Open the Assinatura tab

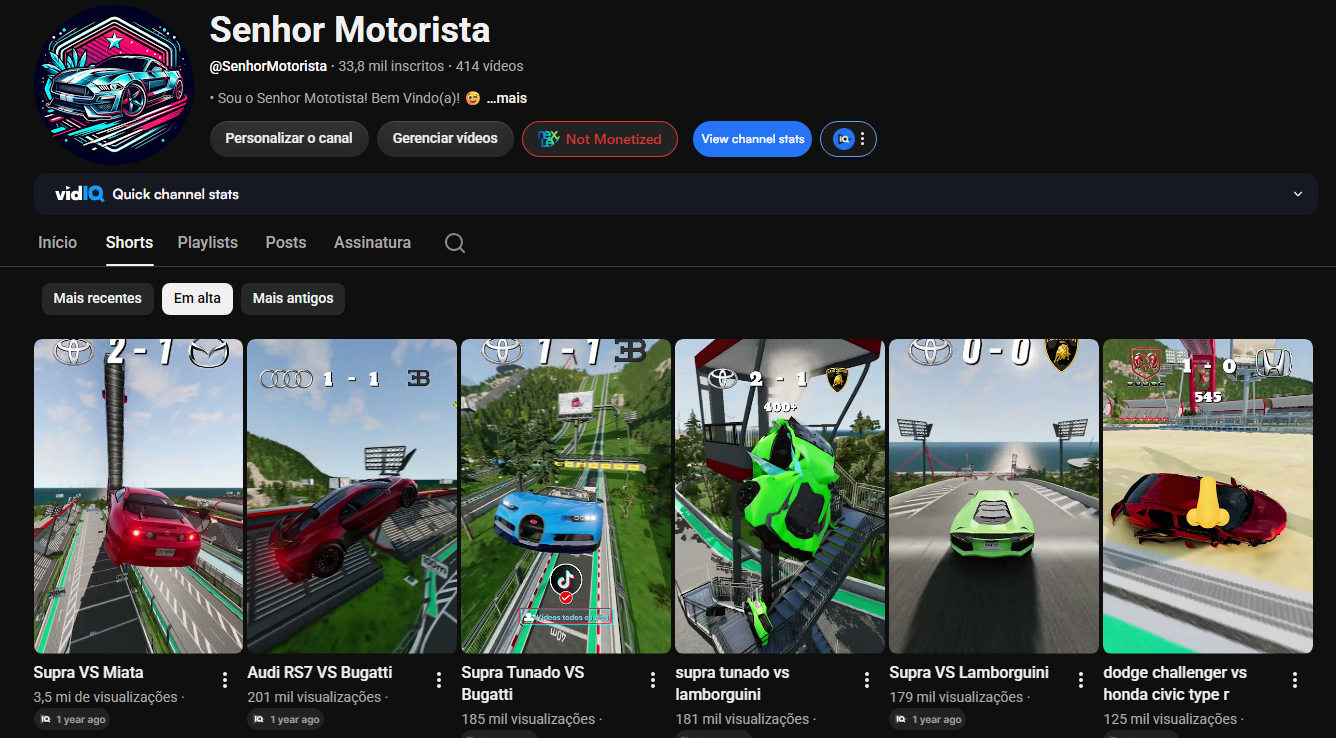point(372,243)
